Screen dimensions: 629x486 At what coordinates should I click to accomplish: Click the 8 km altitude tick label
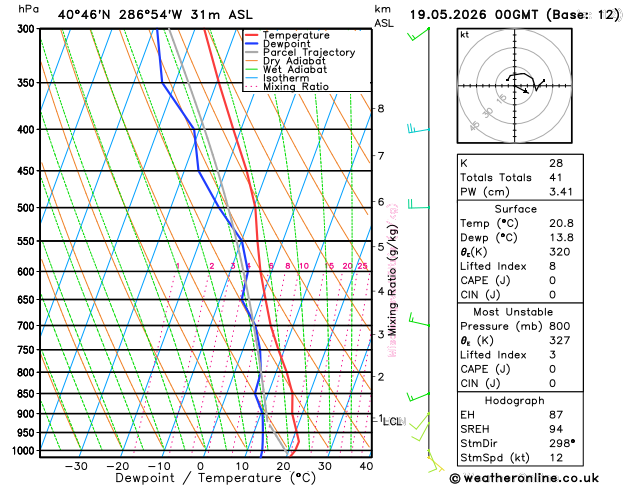(x=381, y=108)
